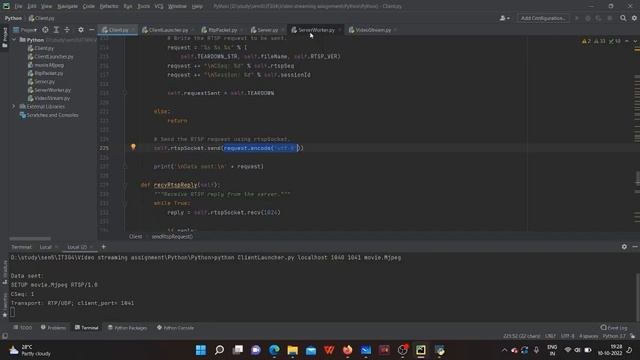Open the Event Log
640x360 pixels.
[614, 328]
